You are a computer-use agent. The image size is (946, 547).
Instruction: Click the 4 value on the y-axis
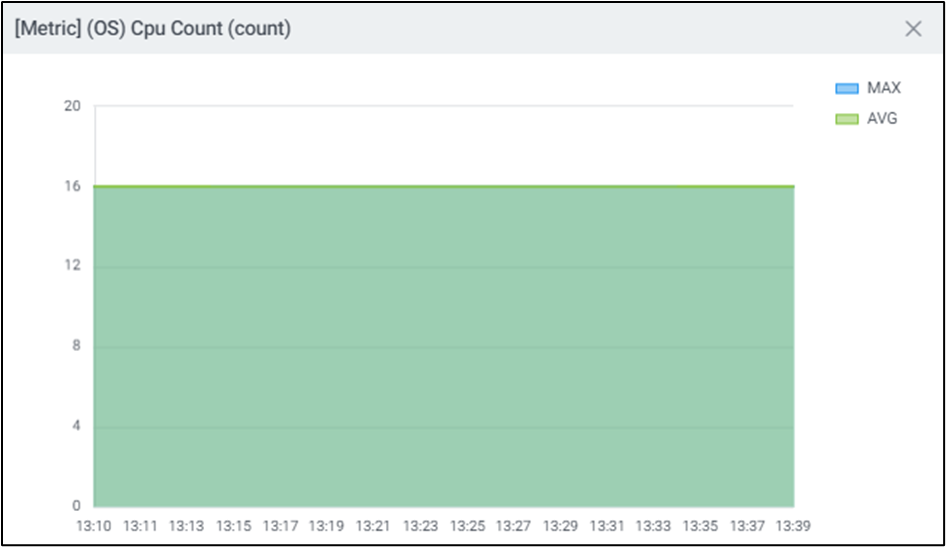click(75, 426)
